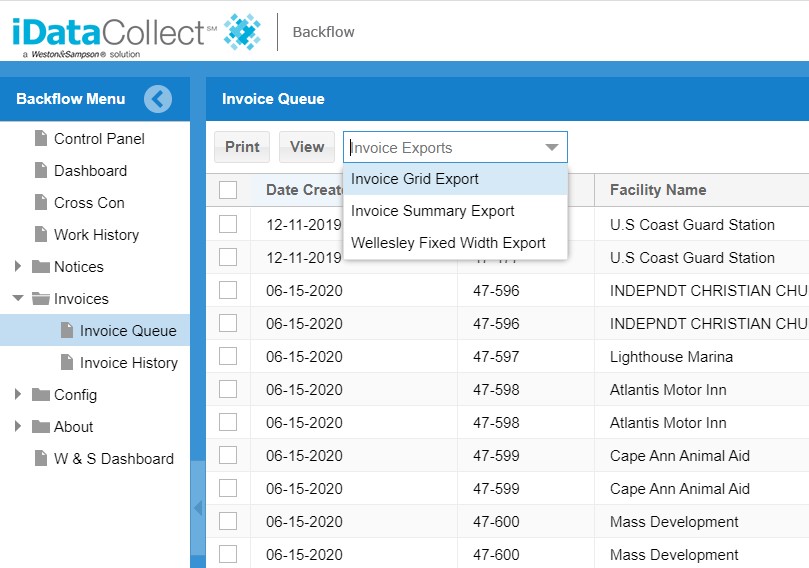The width and height of the screenshot is (809, 568).
Task: Click the Invoice History page icon
Action: (67, 362)
